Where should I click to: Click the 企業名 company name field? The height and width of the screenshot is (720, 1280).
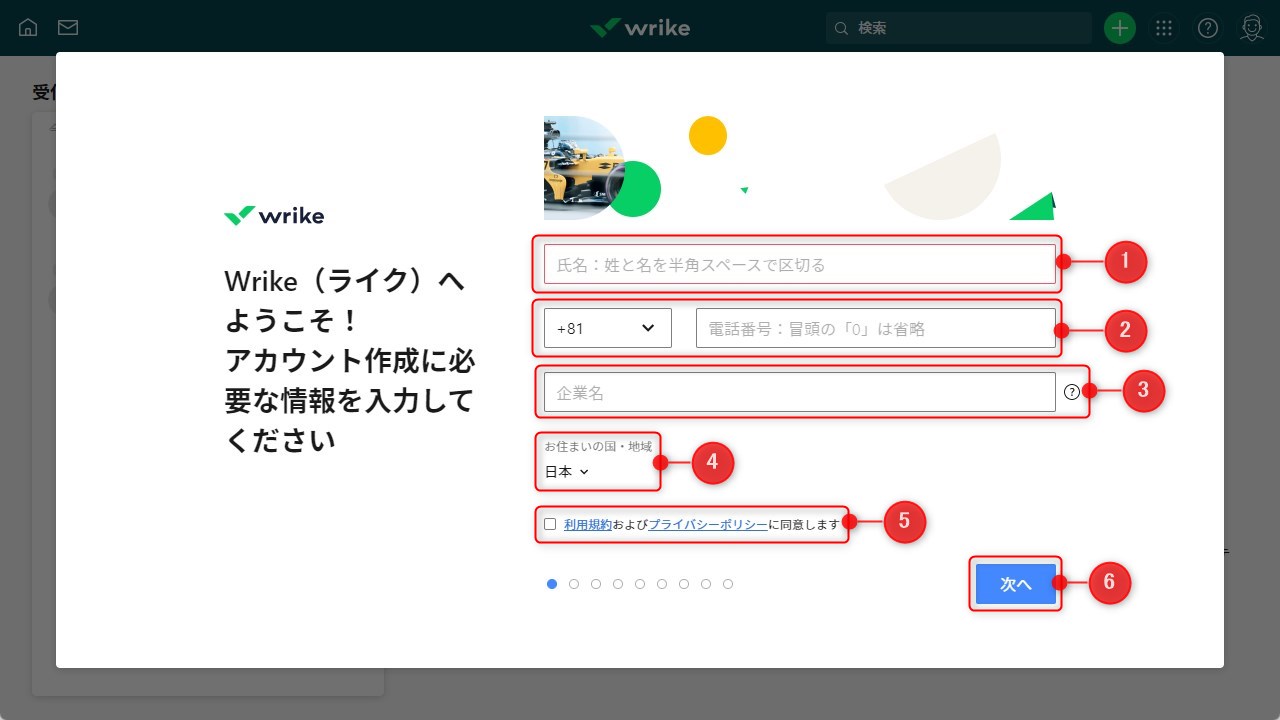tap(797, 392)
